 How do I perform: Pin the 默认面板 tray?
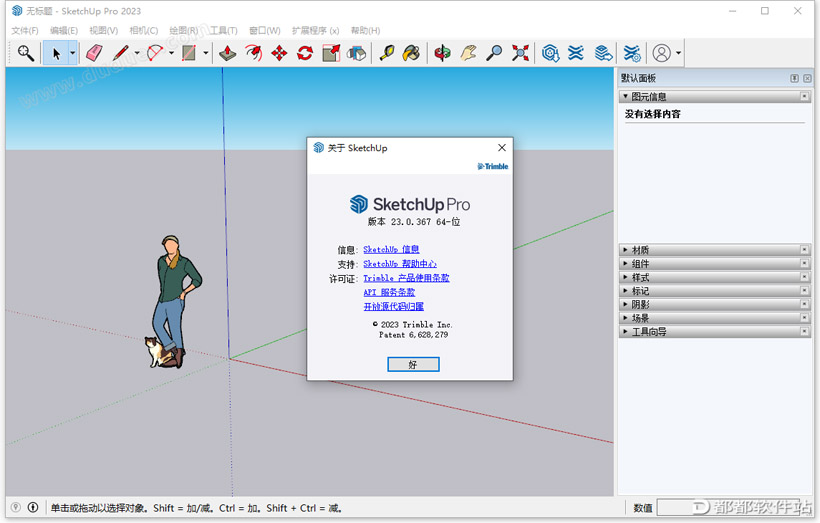coord(794,78)
